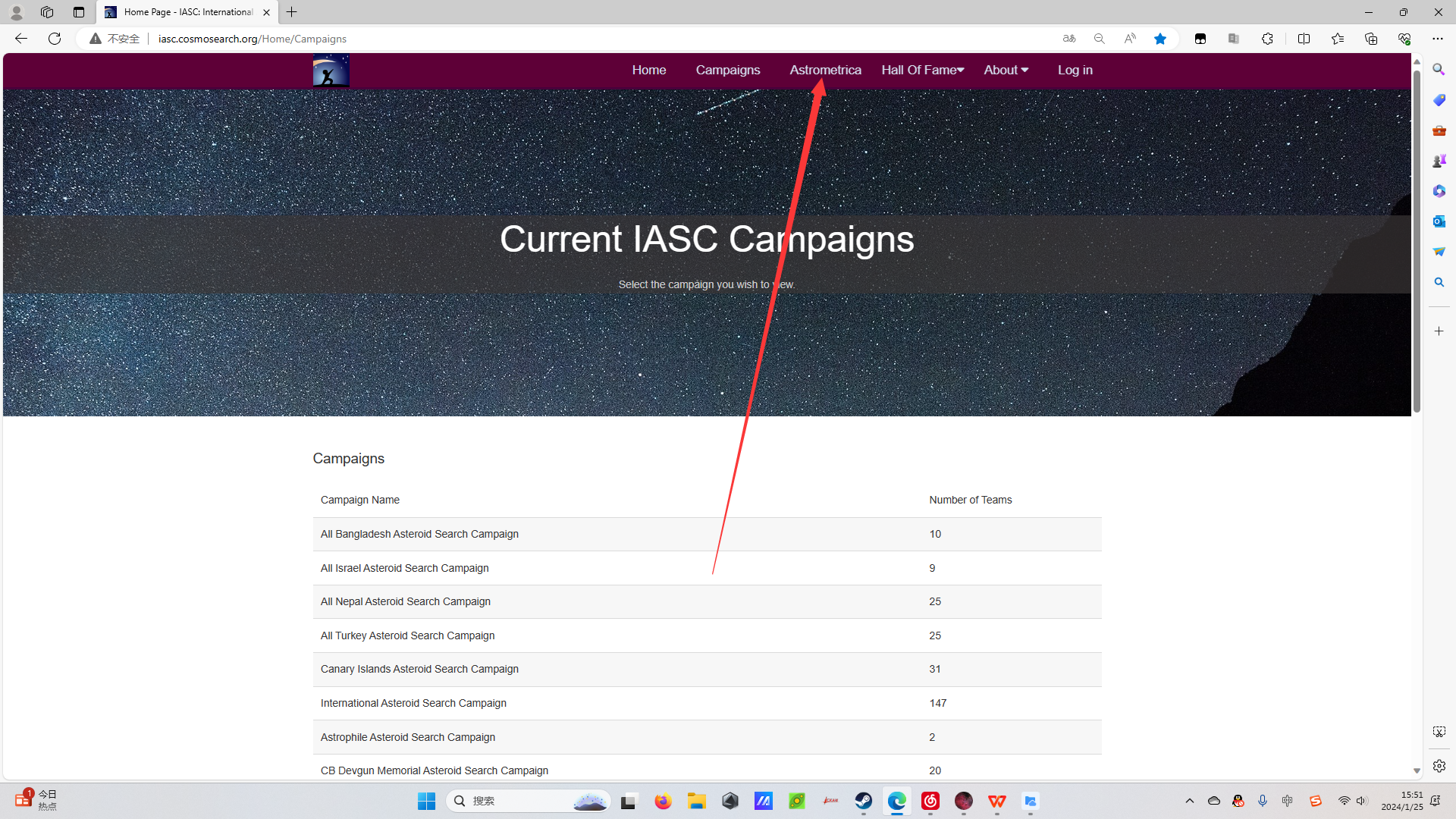Open the browser essentials heart icon

pos(1404,39)
